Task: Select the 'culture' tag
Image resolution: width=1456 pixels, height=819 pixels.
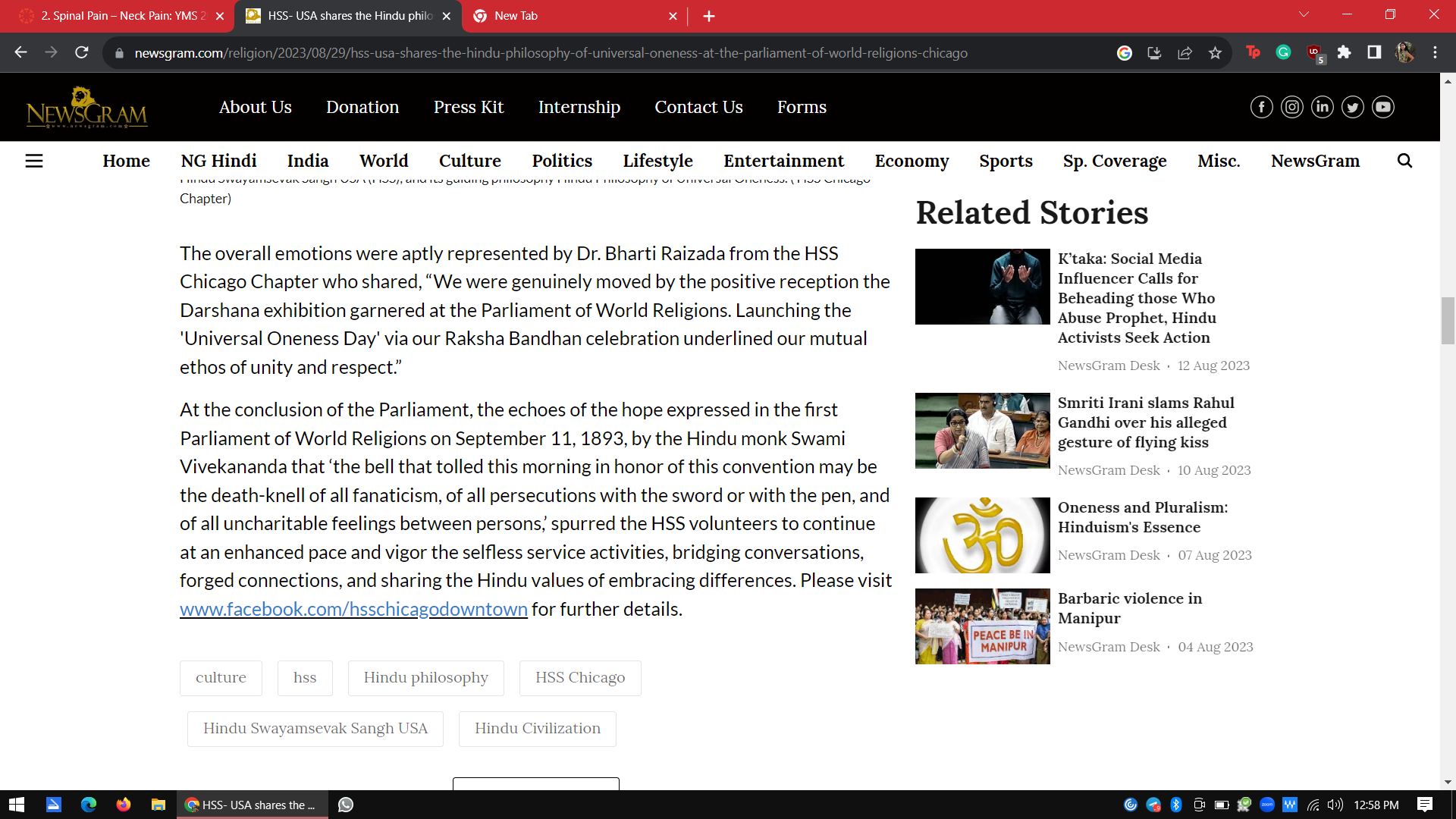Action: click(x=221, y=678)
